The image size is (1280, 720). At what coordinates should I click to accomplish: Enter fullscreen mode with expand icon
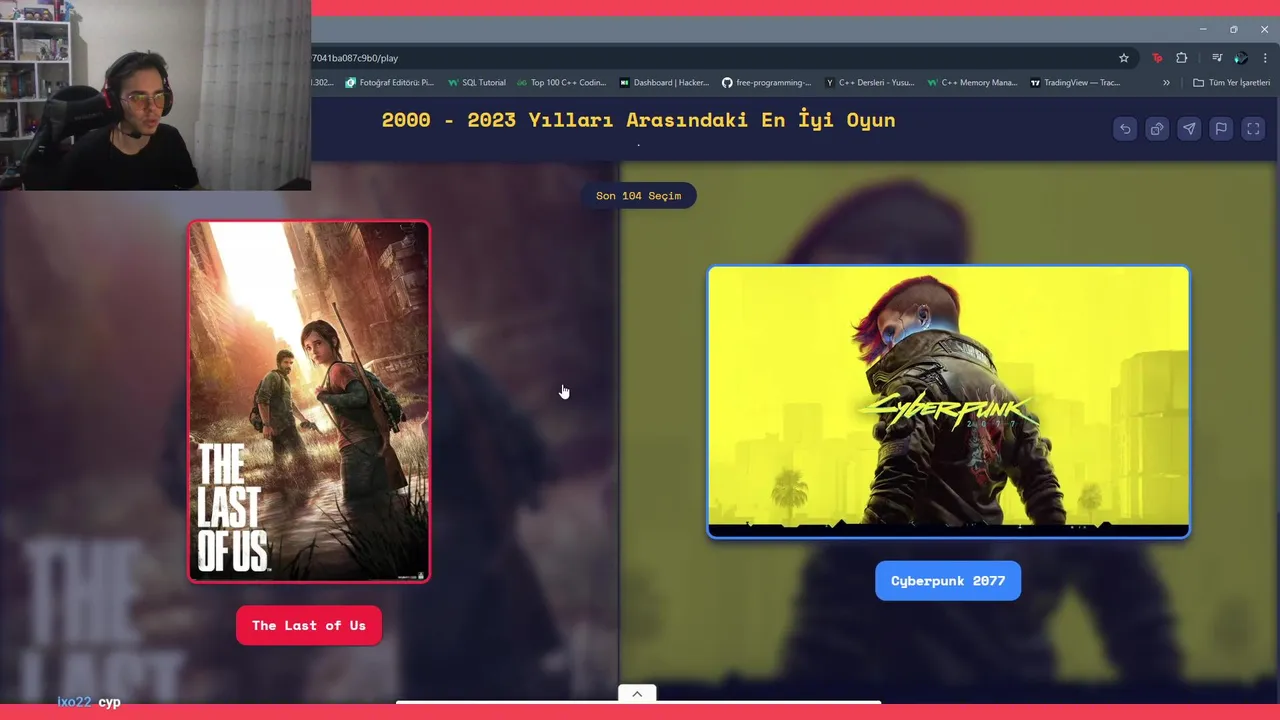click(1253, 129)
